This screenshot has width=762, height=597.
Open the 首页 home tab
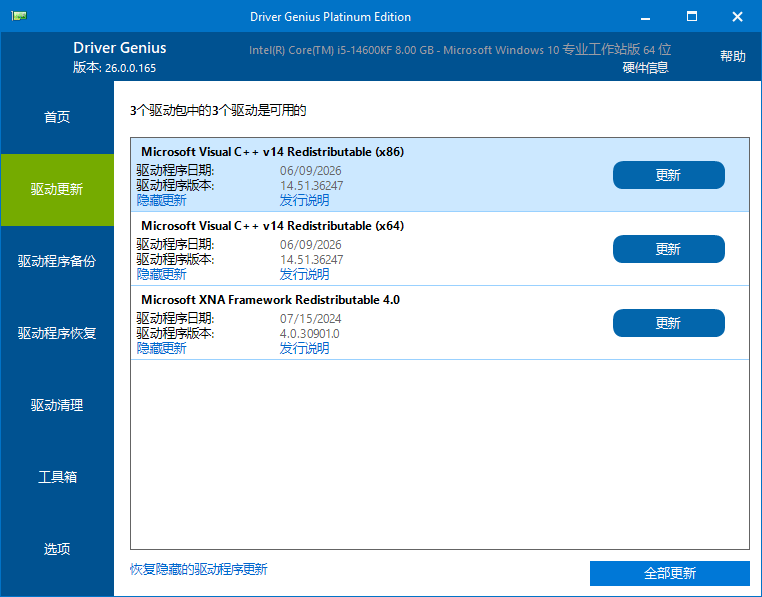[57, 117]
